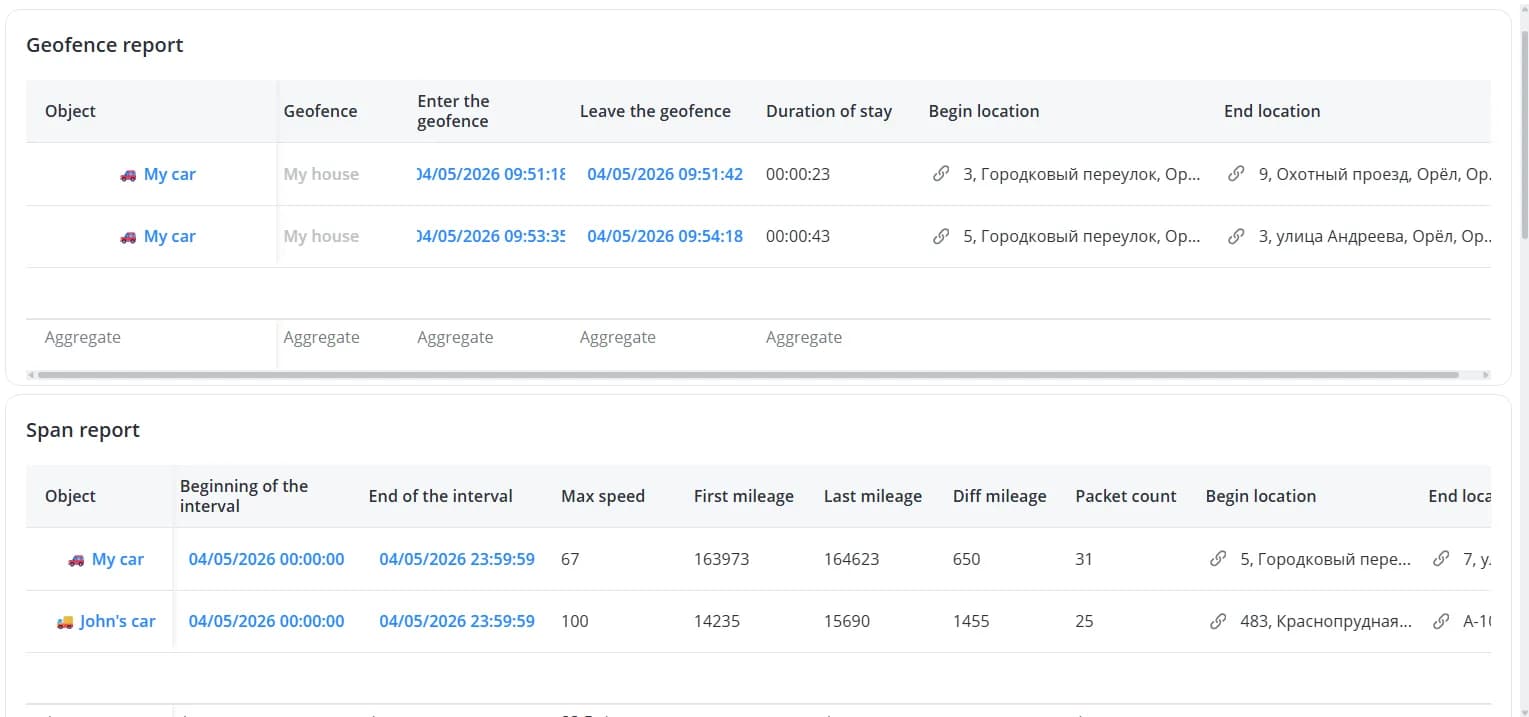
Task: Click end location link icon in My car span row
Action: point(1441,559)
